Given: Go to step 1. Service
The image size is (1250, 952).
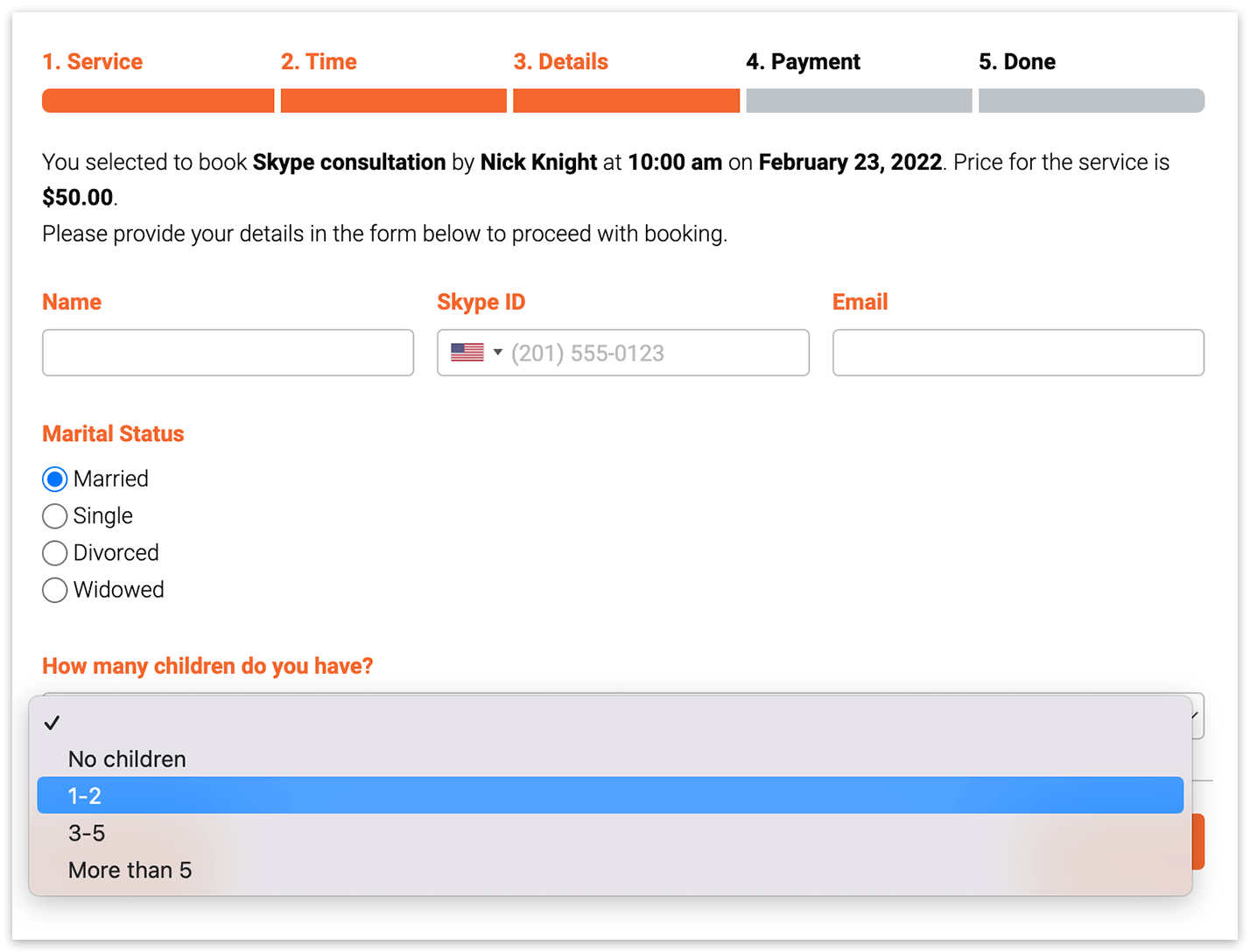Looking at the screenshot, I should tap(92, 61).
